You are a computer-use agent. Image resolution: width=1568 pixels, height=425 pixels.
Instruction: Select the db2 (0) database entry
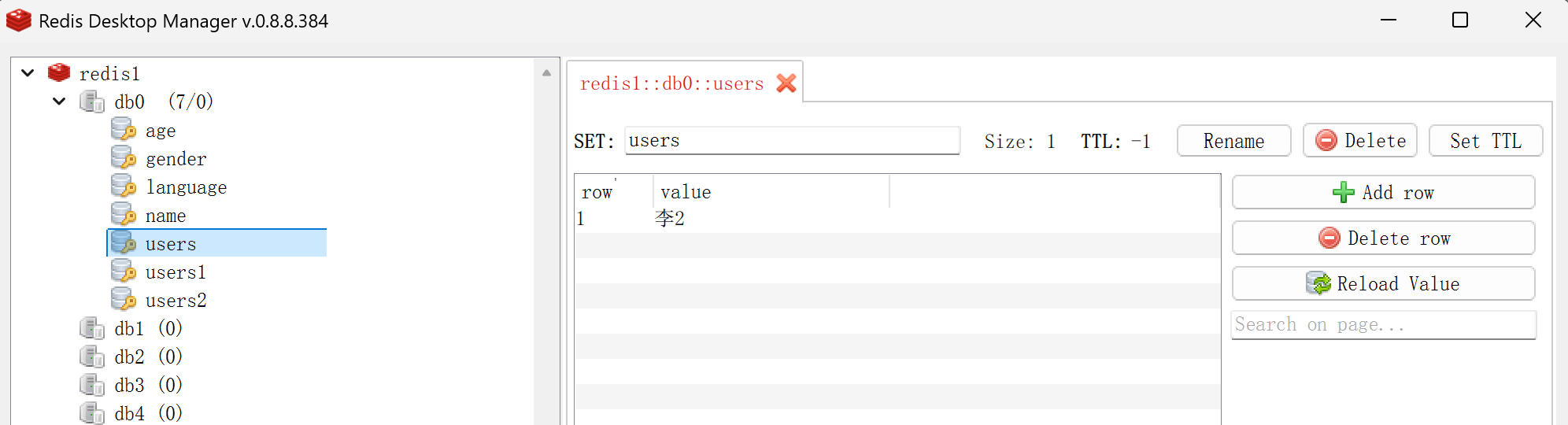(x=148, y=357)
